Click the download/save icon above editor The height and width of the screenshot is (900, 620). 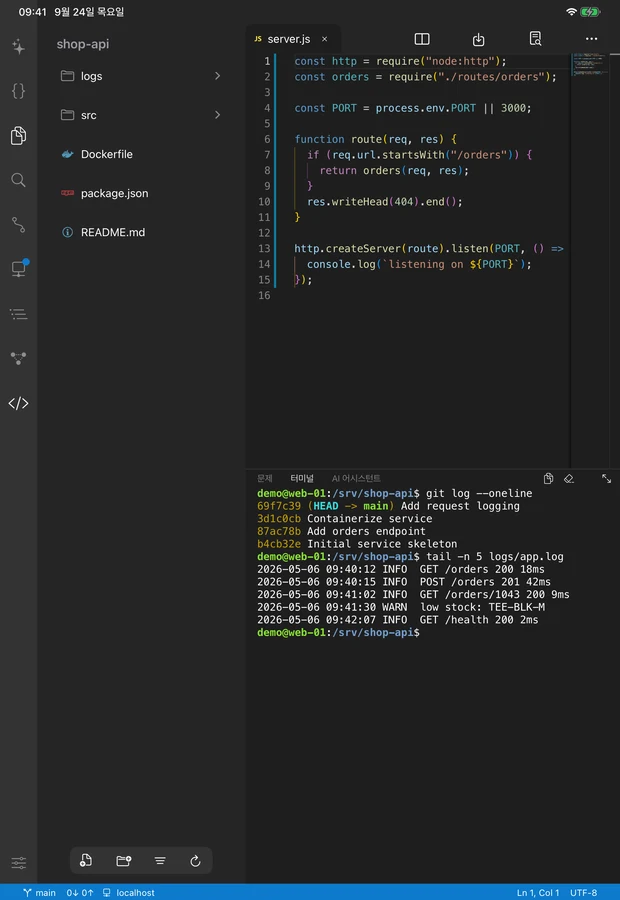click(x=478, y=39)
